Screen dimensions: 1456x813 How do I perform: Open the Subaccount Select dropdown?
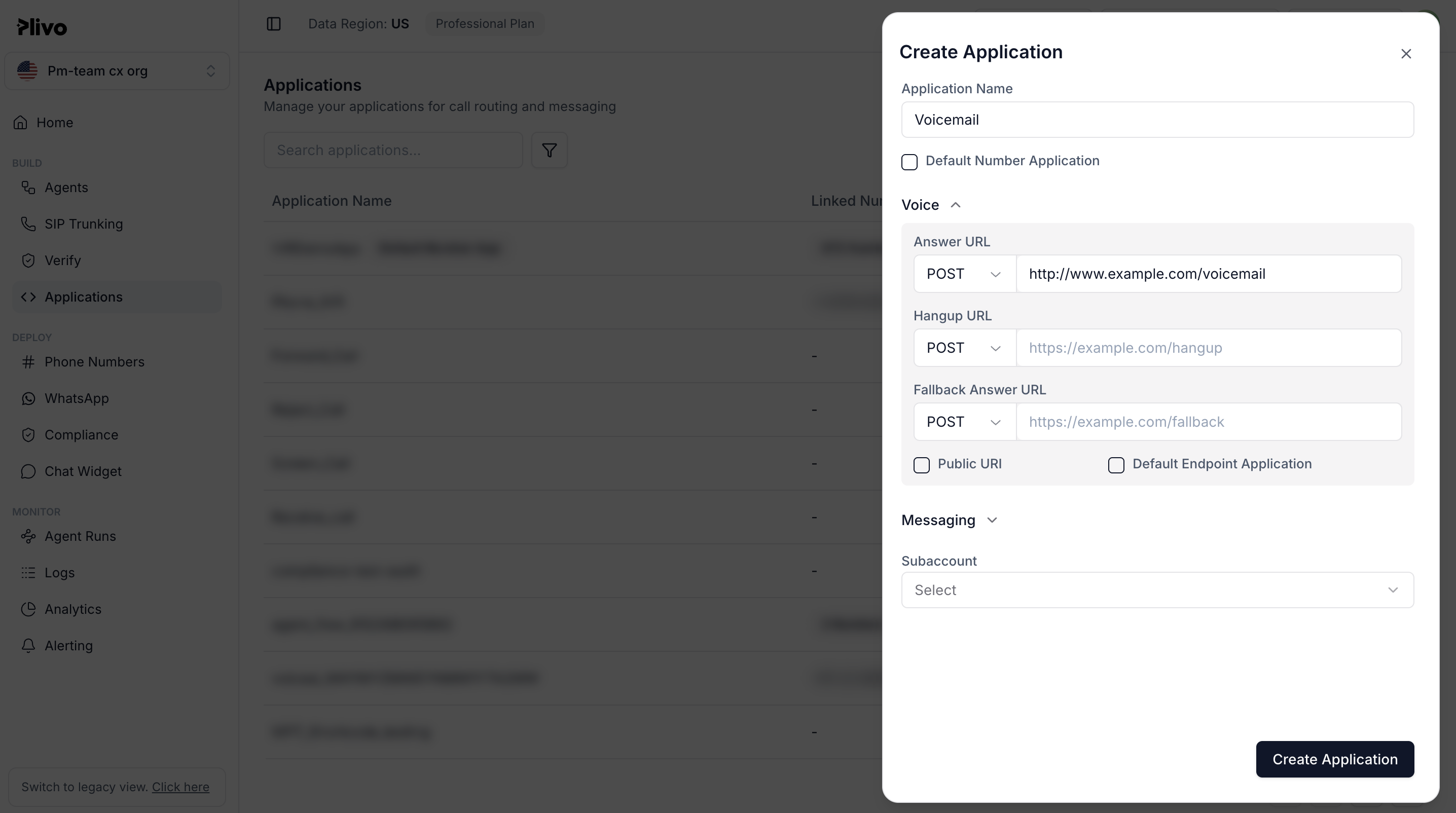pyautogui.click(x=1157, y=590)
